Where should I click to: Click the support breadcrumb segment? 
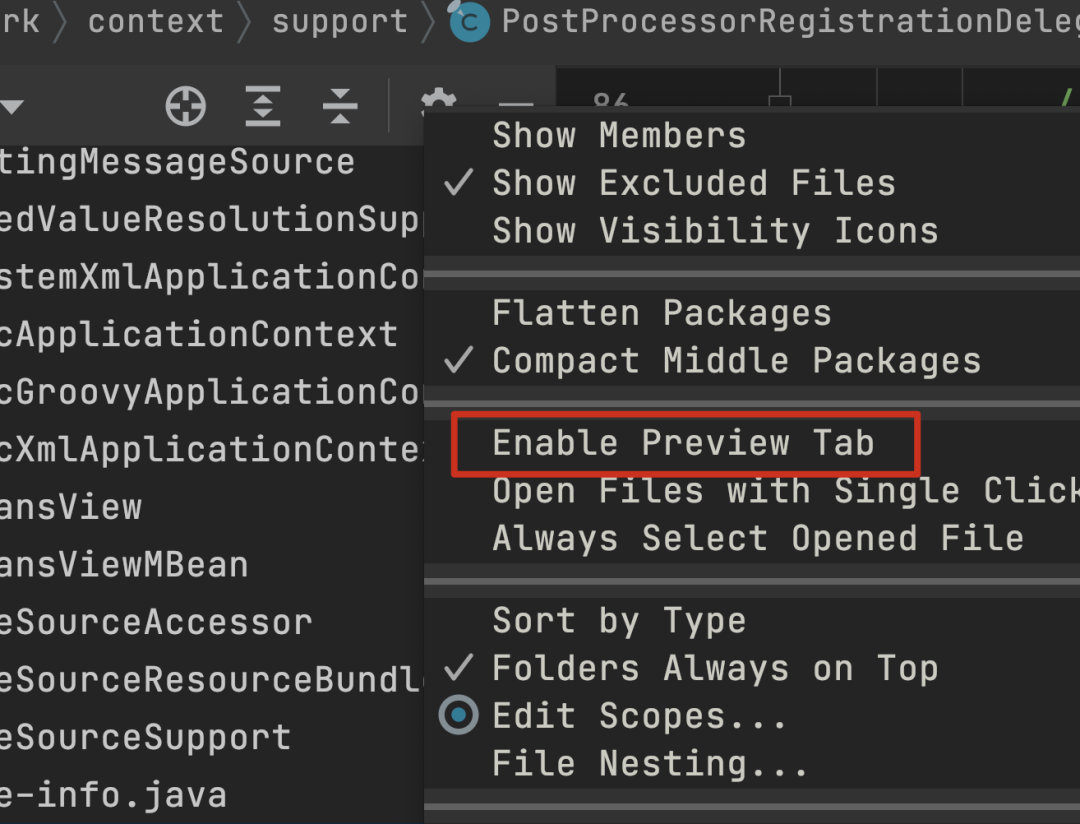(x=340, y=23)
